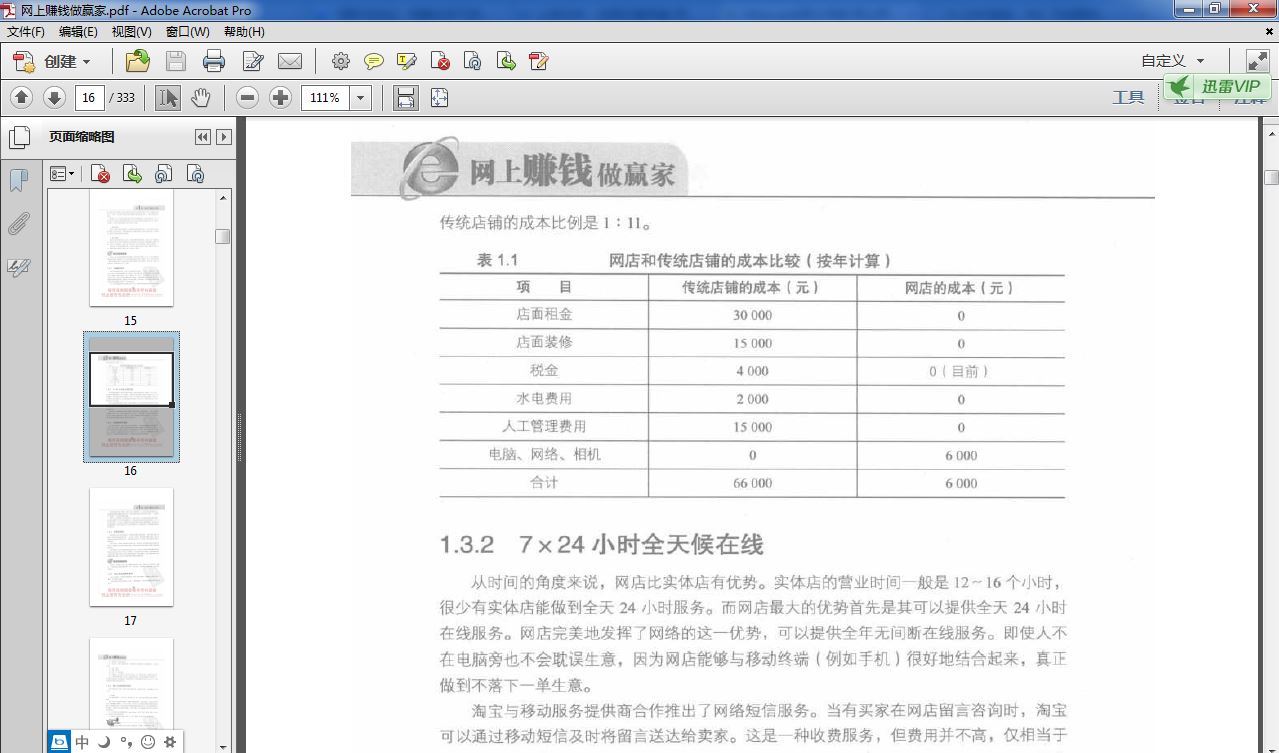1279x753 pixels.
Task: Click the Edit PDF page icon in toolbar
Action: (x=539, y=61)
